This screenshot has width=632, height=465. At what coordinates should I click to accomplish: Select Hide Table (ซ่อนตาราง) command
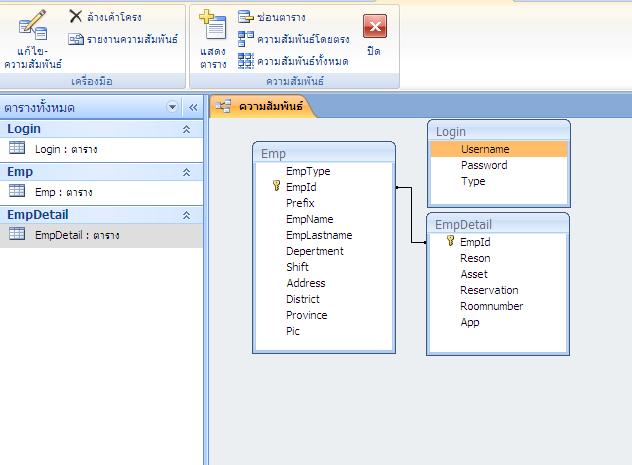(x=272, y=17)
